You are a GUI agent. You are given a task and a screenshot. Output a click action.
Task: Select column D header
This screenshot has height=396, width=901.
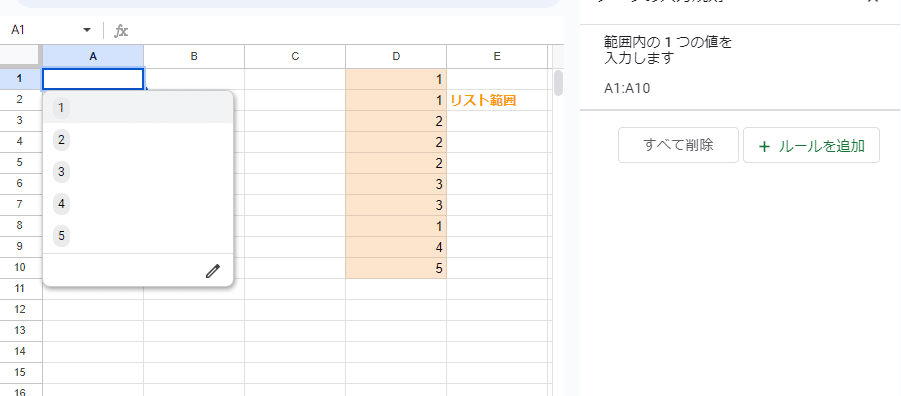pos(396,56)
